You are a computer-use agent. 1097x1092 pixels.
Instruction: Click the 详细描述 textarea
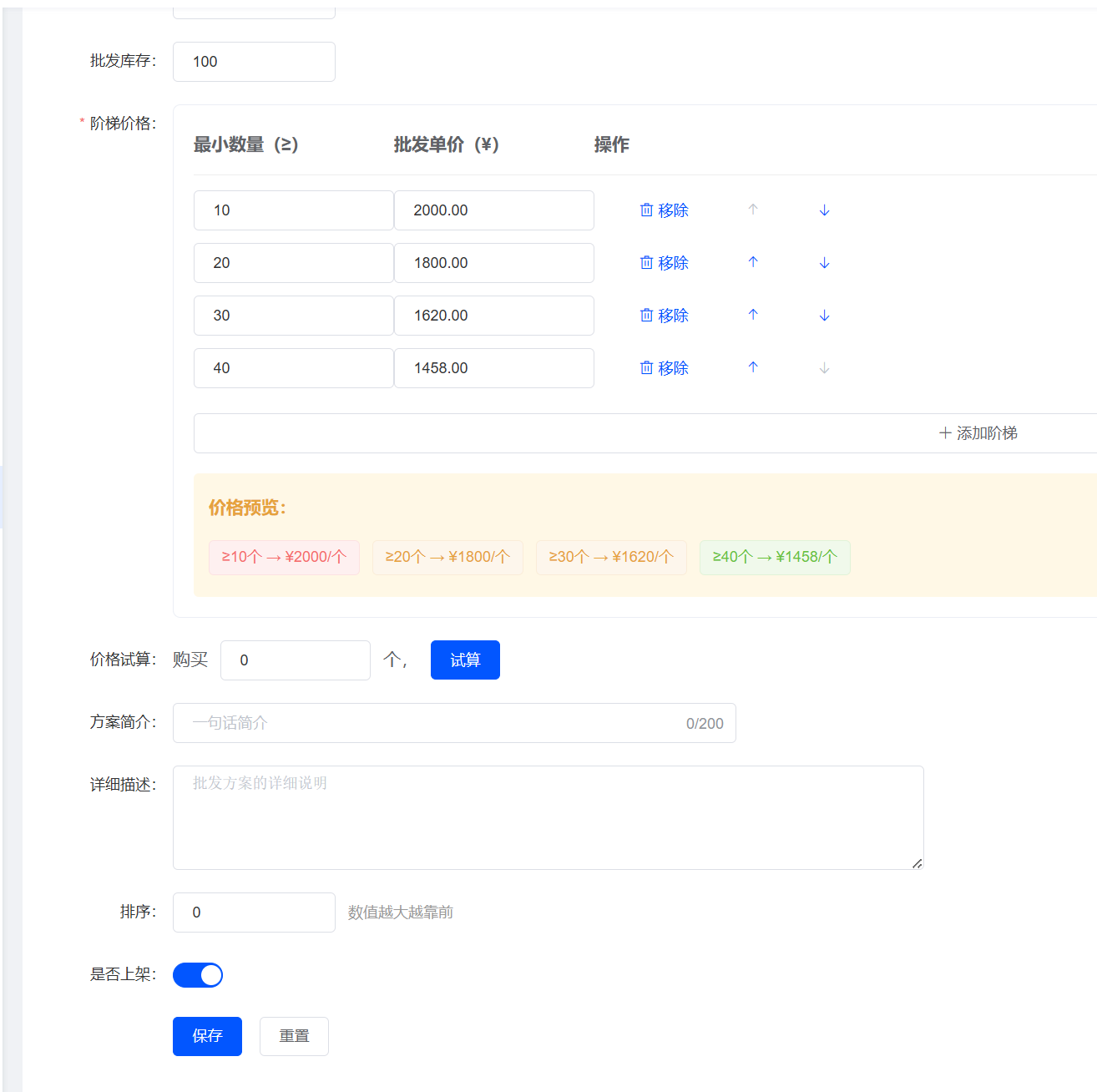coord(548,817)
